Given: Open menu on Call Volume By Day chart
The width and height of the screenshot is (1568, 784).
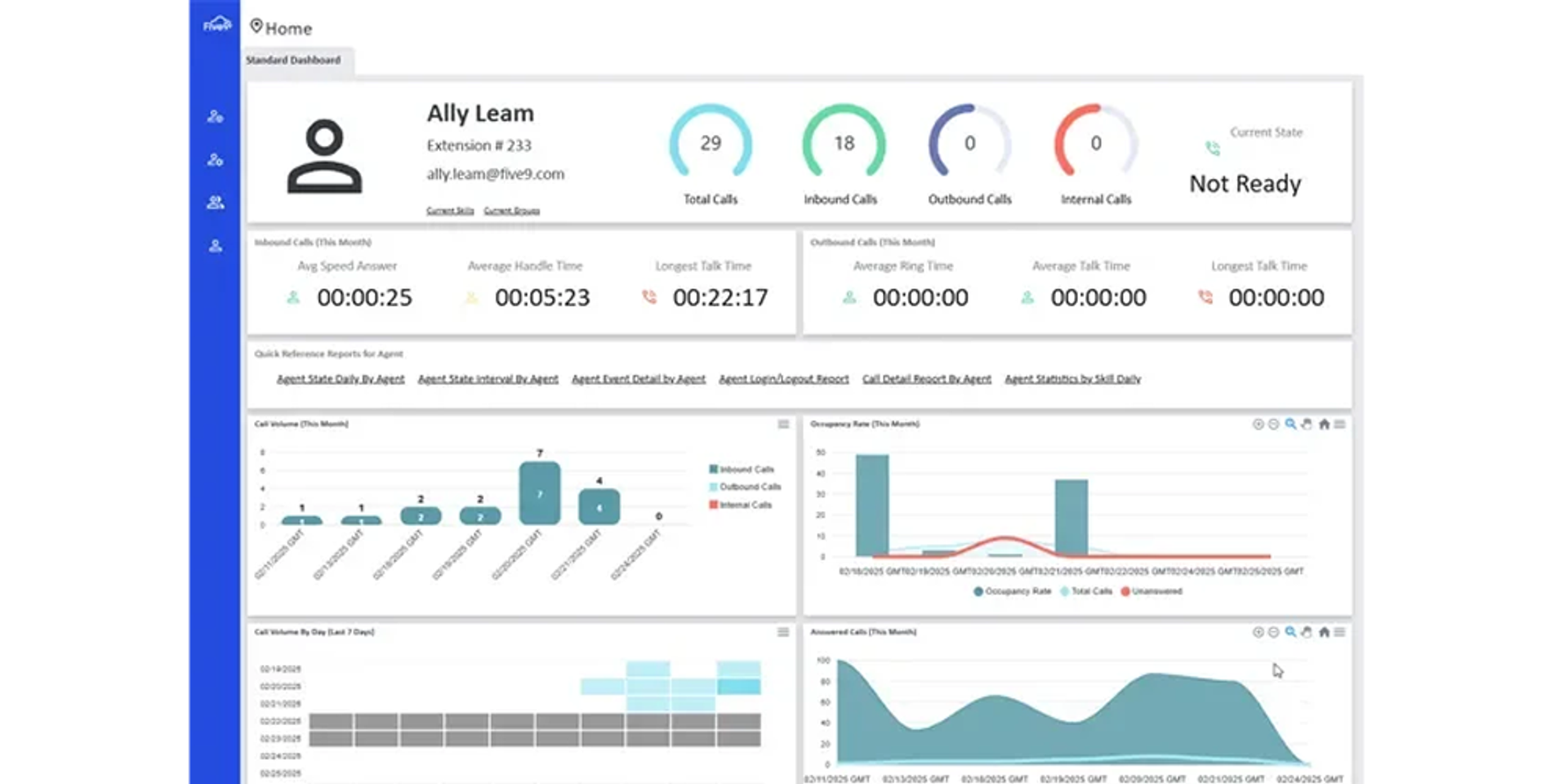Looking at the screenshot, I should tap(783, 632).
